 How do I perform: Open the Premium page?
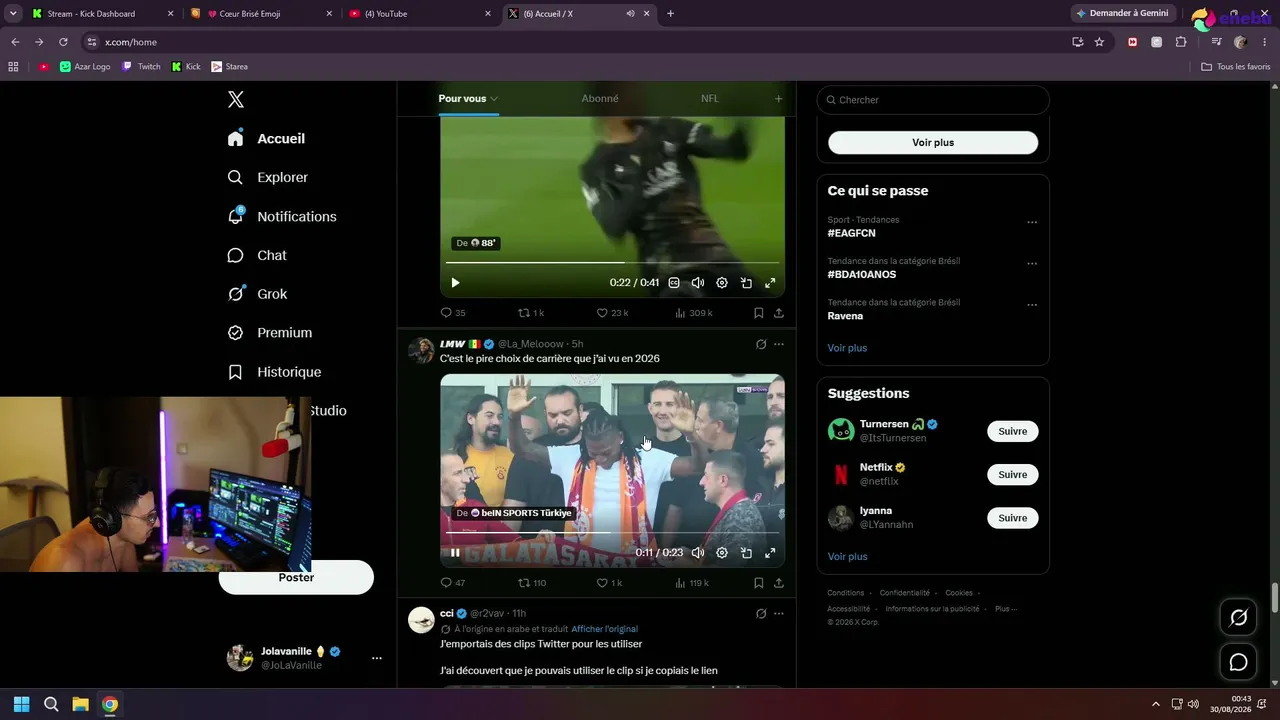[270, 333]
